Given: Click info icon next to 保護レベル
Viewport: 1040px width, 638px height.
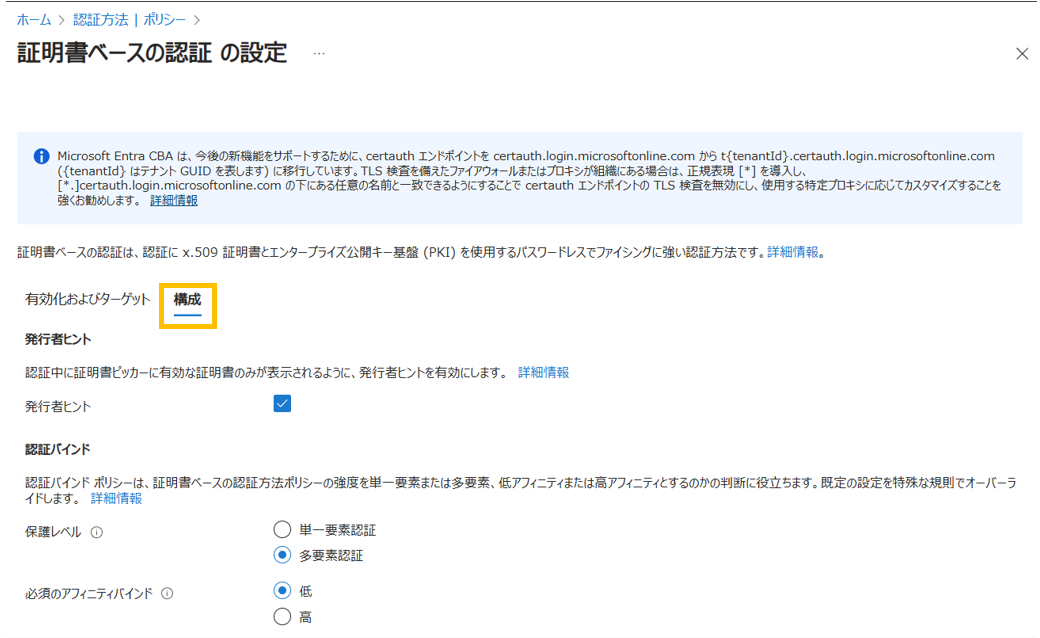Looking at the screenshot, I should click(x=97, y=533).
